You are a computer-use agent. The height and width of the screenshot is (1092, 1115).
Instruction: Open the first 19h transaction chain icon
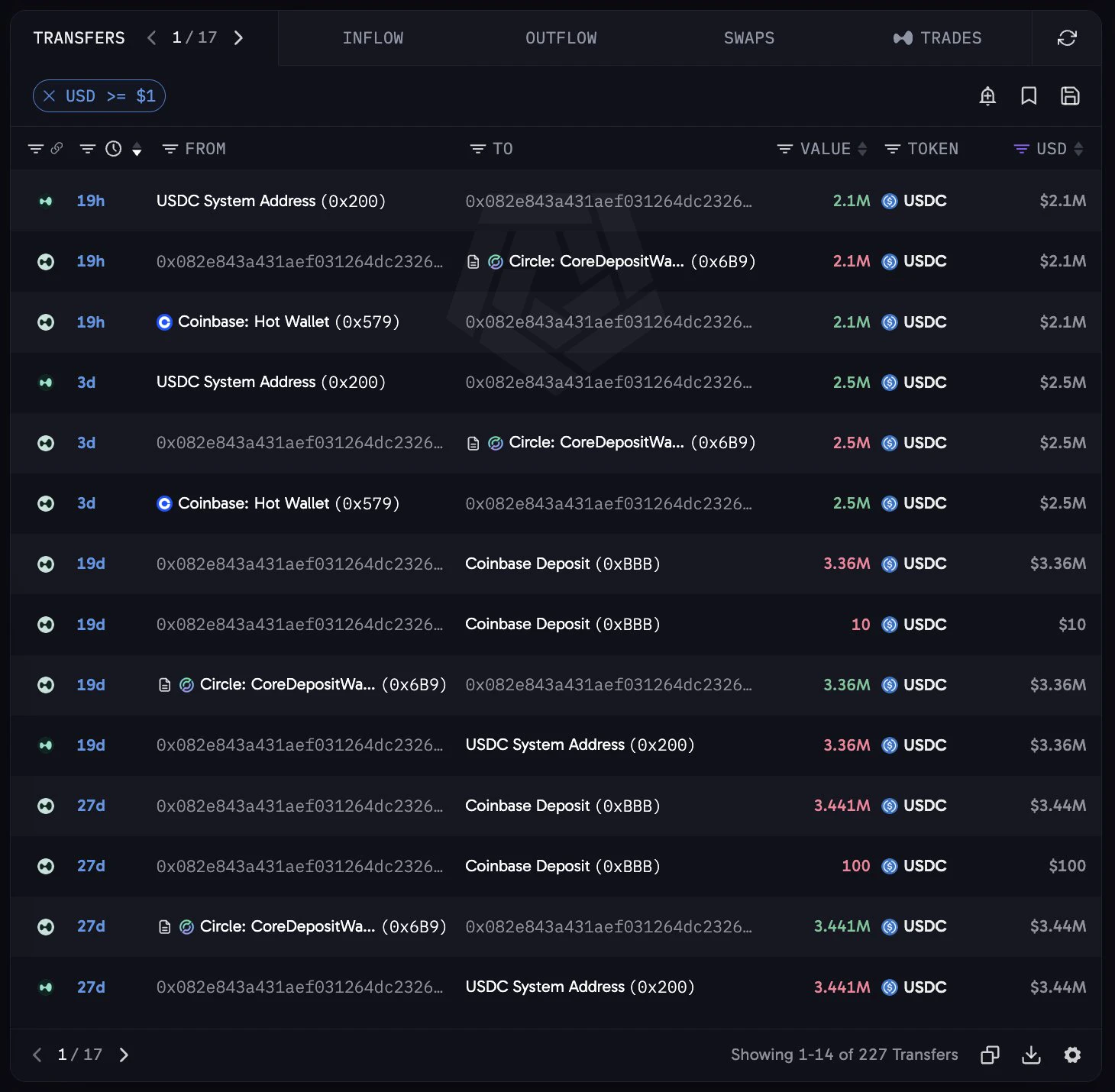46,202
